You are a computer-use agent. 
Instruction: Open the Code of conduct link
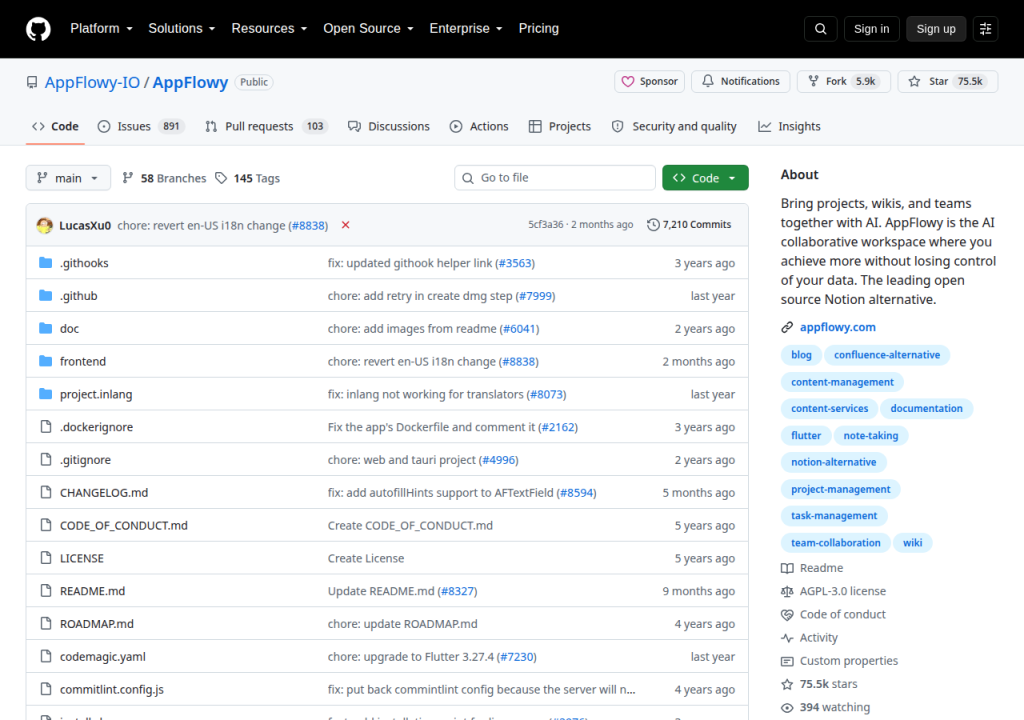[833, 614]
